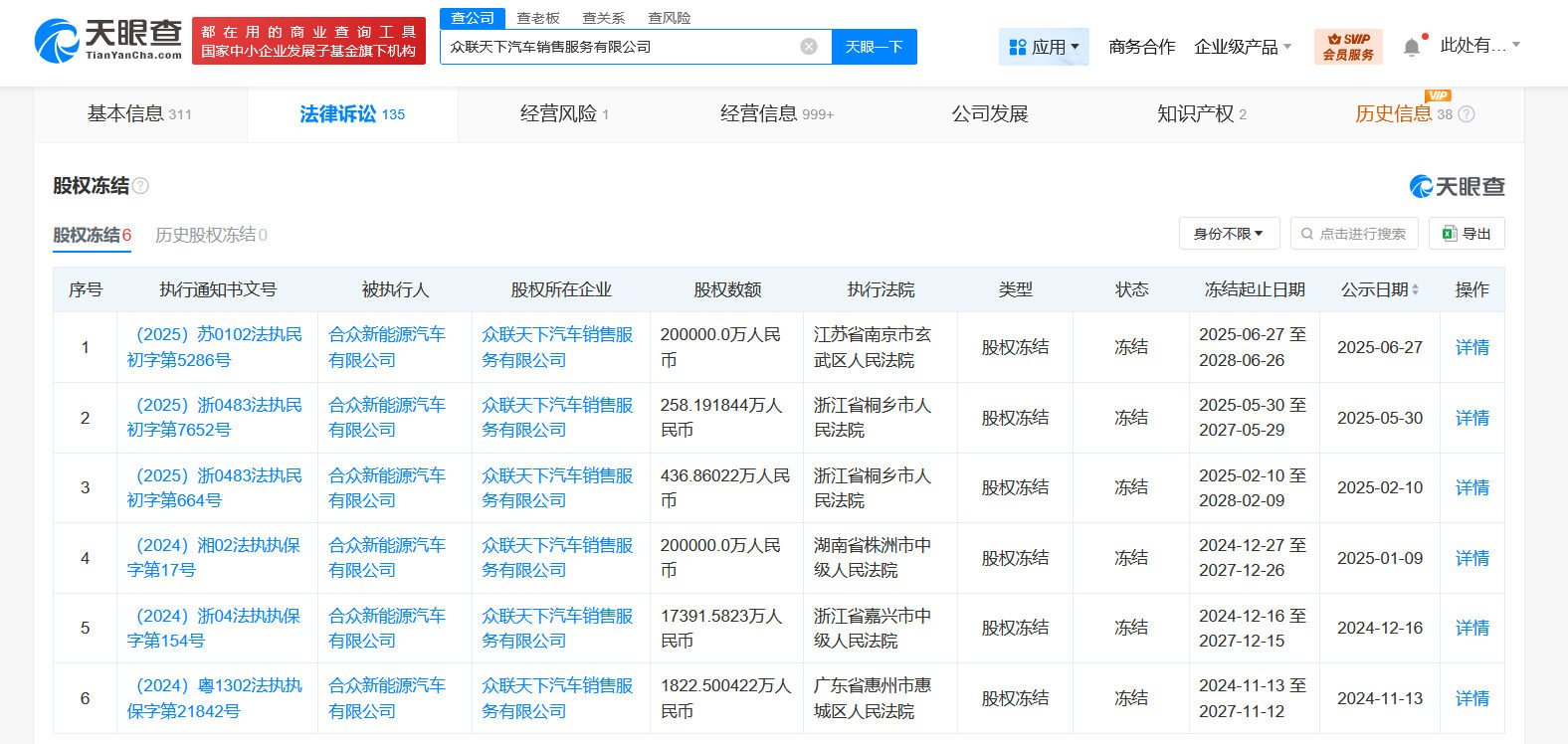View 详情 for row 1
1568x744 pixels.
pos(1472,347)
